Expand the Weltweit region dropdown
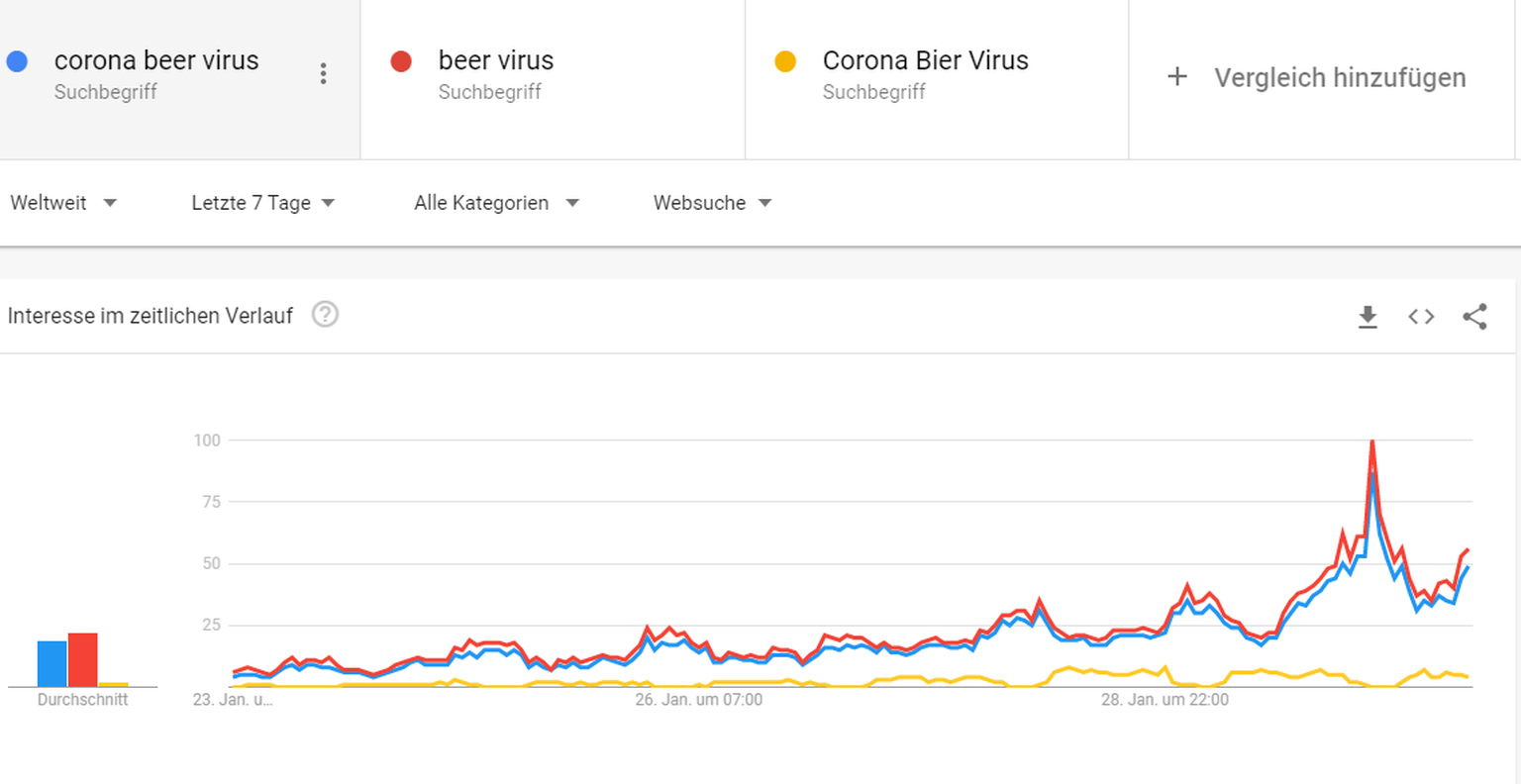Screen dimensions: 1521x784 (x=63, y=203)
